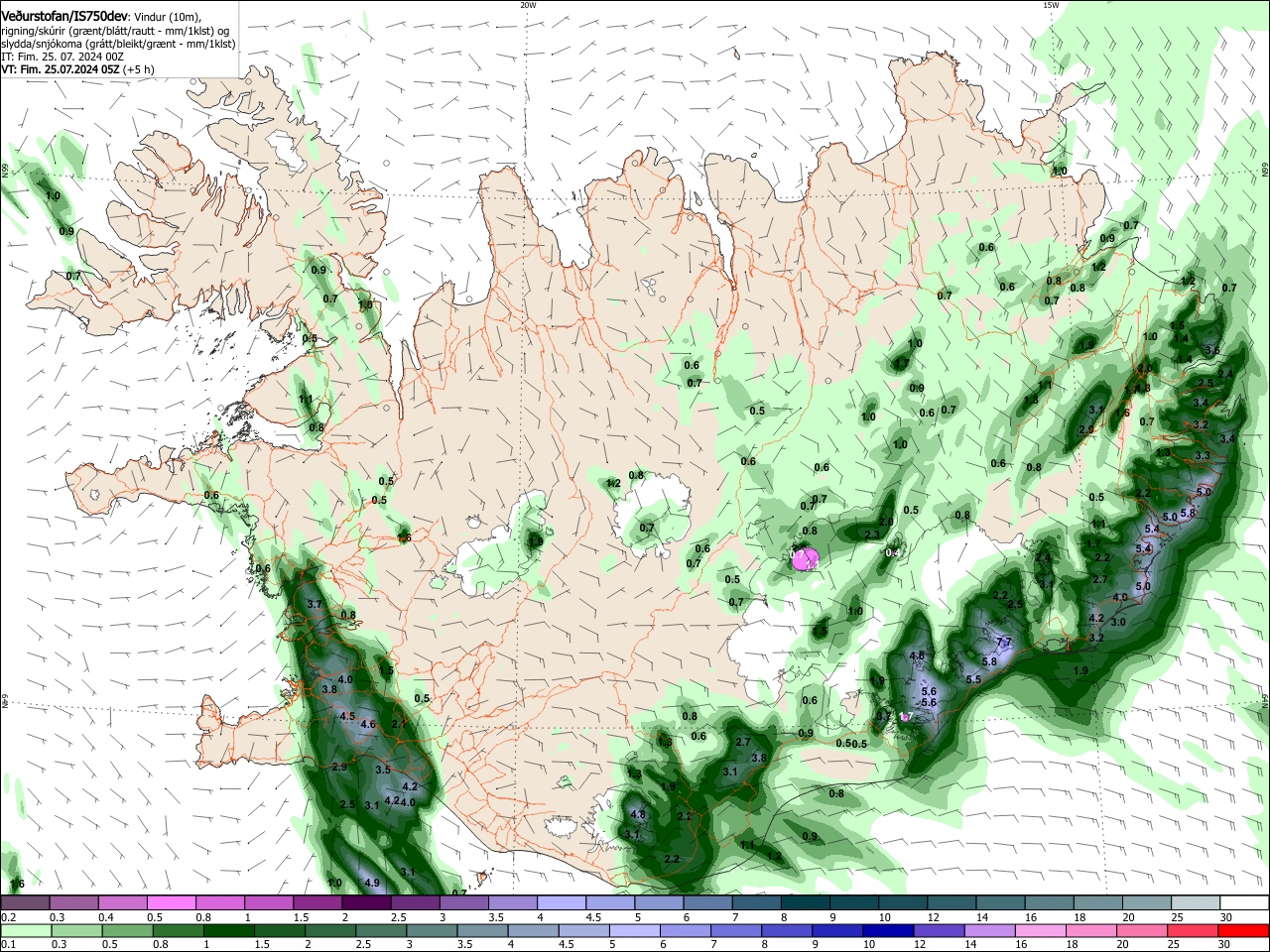Viewport: 1270px width, 952px height.
Task: Click the 30 label of the upper legend
Action: [x=1226, y=917]
